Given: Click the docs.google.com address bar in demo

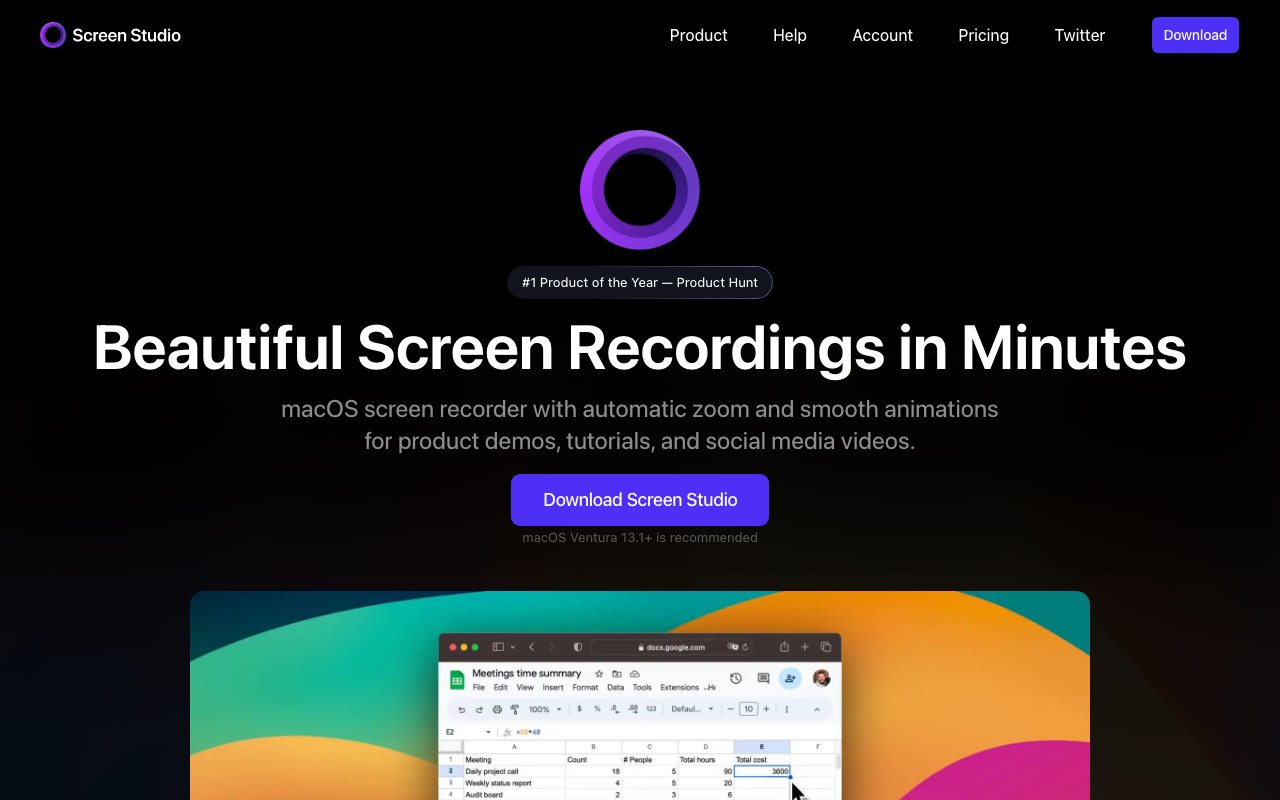Looking at the screenshot, I should (671, 647).
